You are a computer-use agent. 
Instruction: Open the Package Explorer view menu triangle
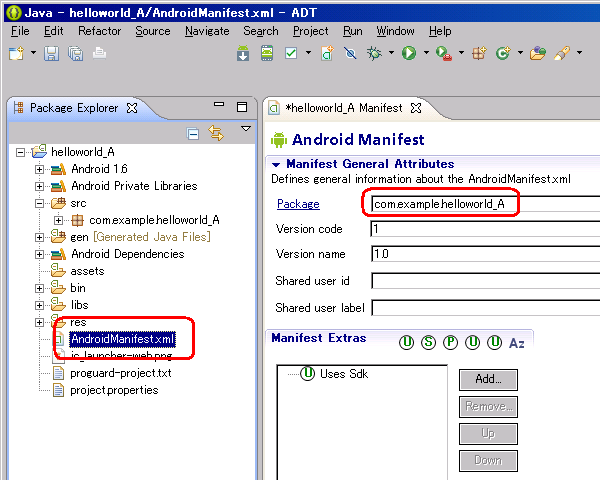coord(246,129)
